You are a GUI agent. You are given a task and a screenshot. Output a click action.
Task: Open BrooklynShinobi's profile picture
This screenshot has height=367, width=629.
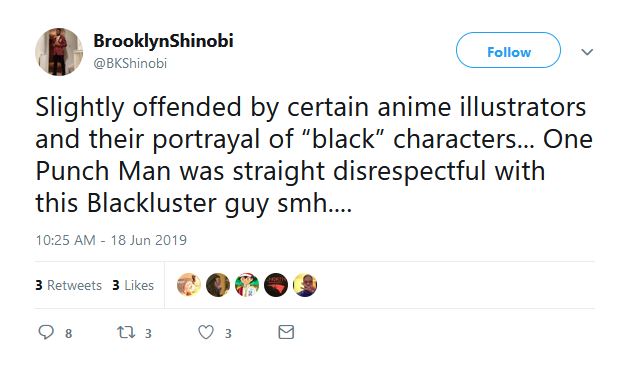[x=59, y=52]
